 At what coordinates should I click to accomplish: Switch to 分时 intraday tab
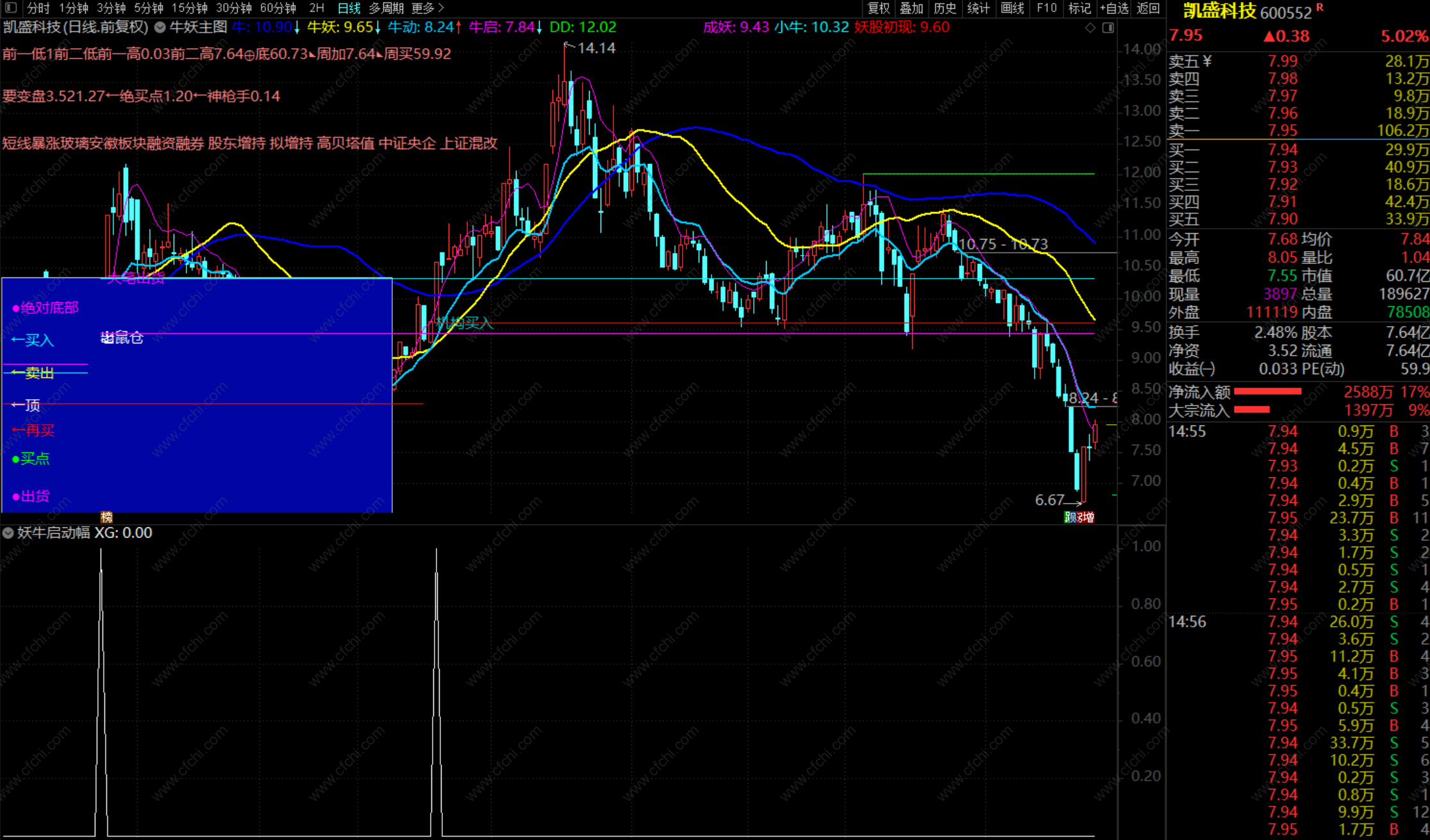coord(38,8)
